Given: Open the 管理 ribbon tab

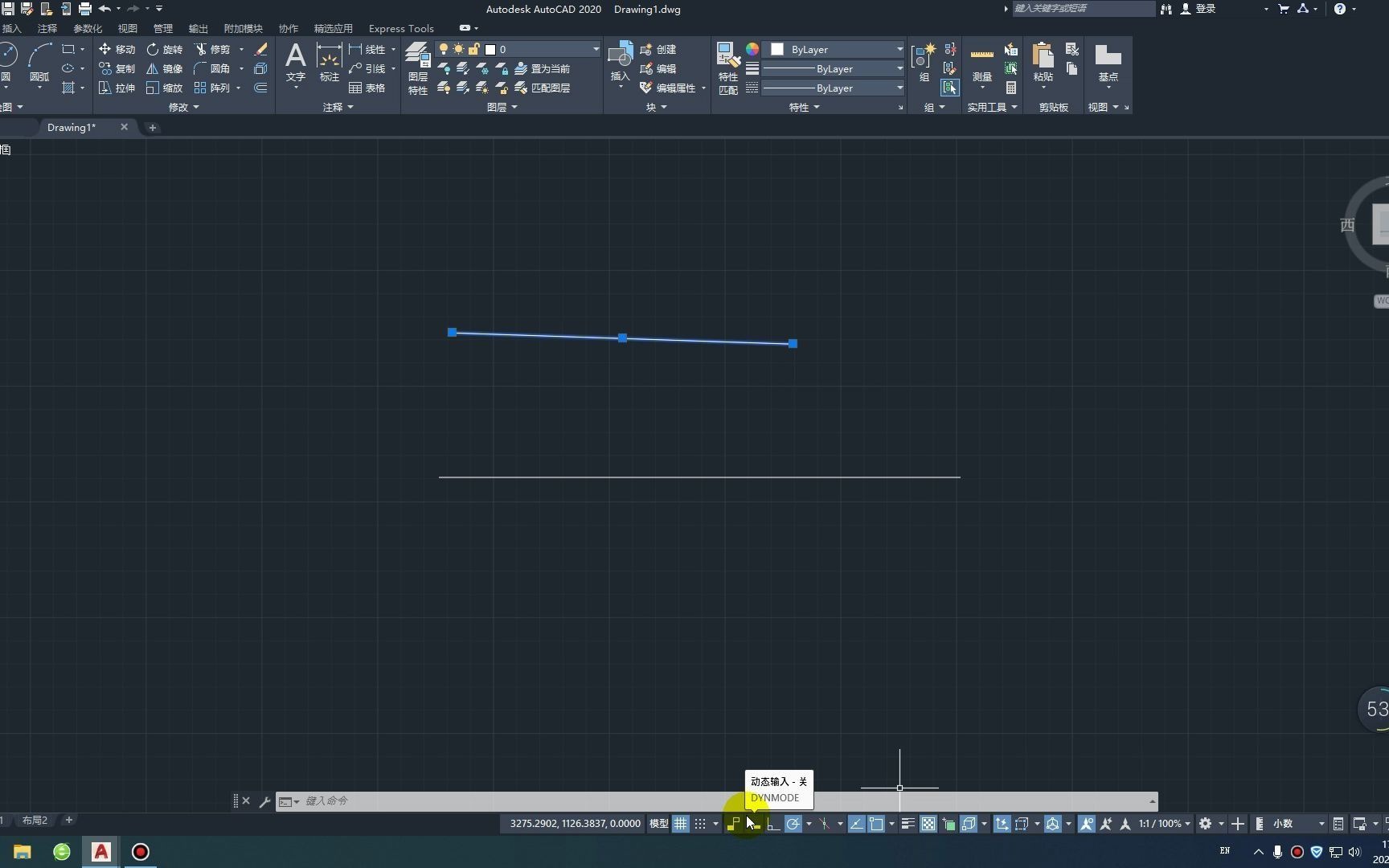Looking at the screenshot, I should [162, 28].
